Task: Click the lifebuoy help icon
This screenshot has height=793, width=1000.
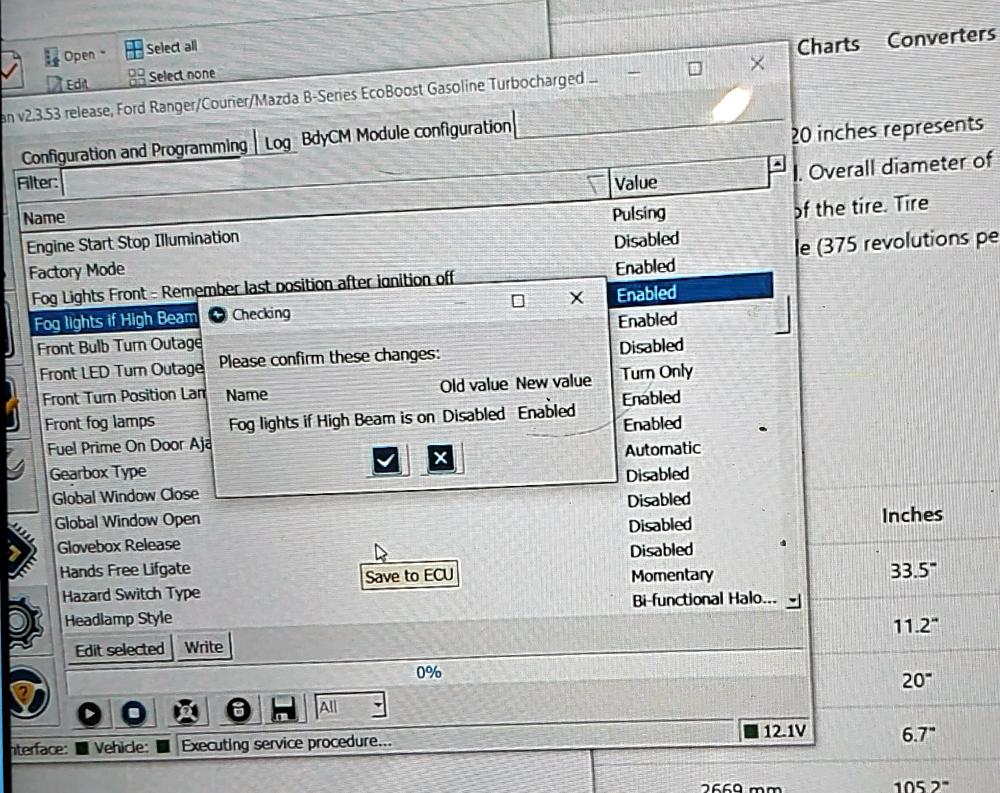Action: [x=184, y=712]
